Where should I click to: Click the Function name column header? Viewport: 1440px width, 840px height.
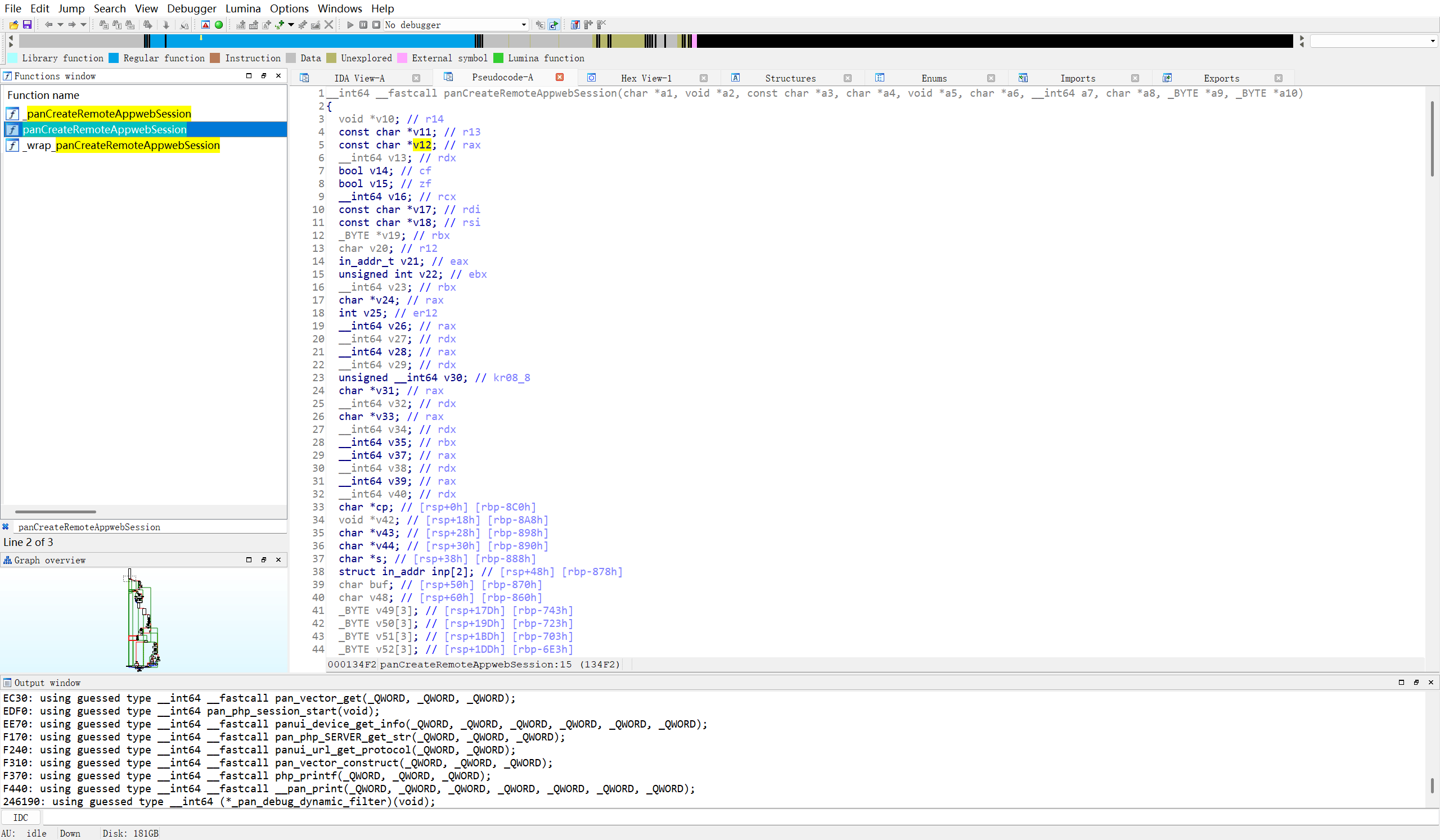(x=144, y=95)
